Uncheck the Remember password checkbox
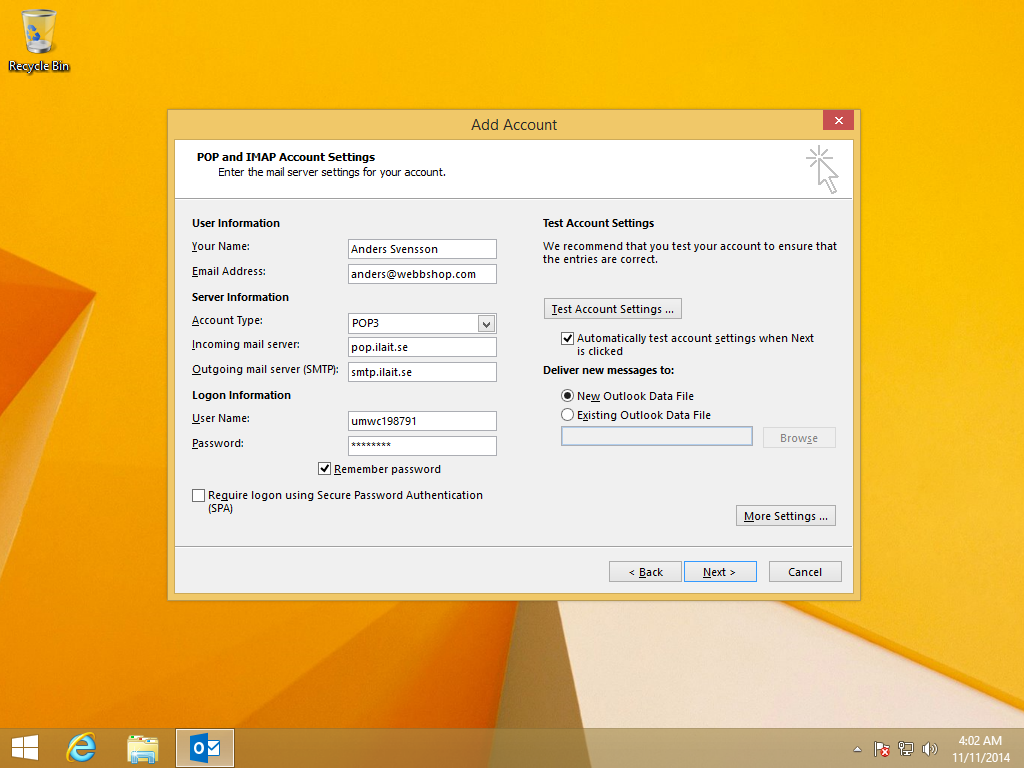Viewport: 1024px width, 768px height. click(325, 469)
